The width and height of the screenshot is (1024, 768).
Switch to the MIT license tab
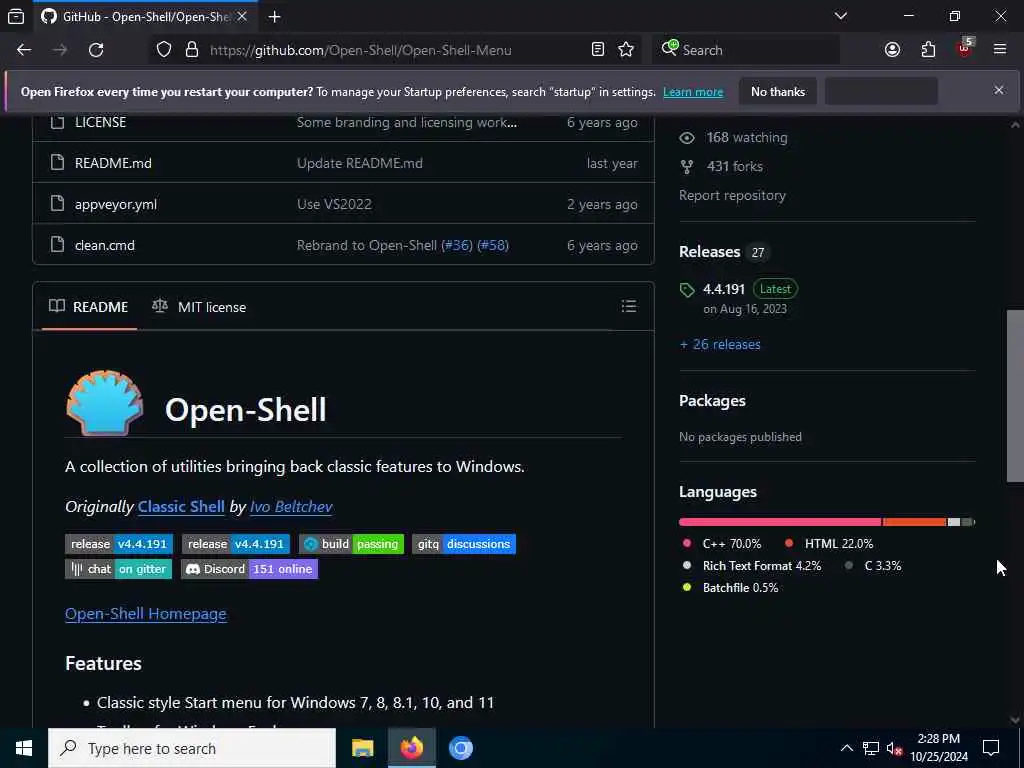click(199, 307)
